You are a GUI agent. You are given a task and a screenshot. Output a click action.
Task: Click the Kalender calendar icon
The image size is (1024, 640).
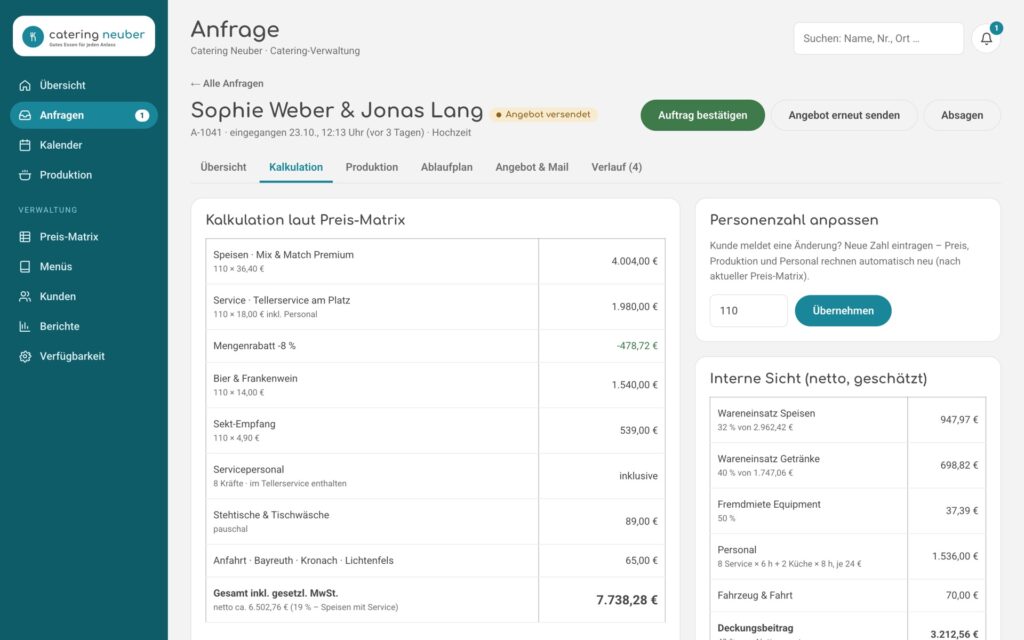pyautogui.click(x=25, y=145)
